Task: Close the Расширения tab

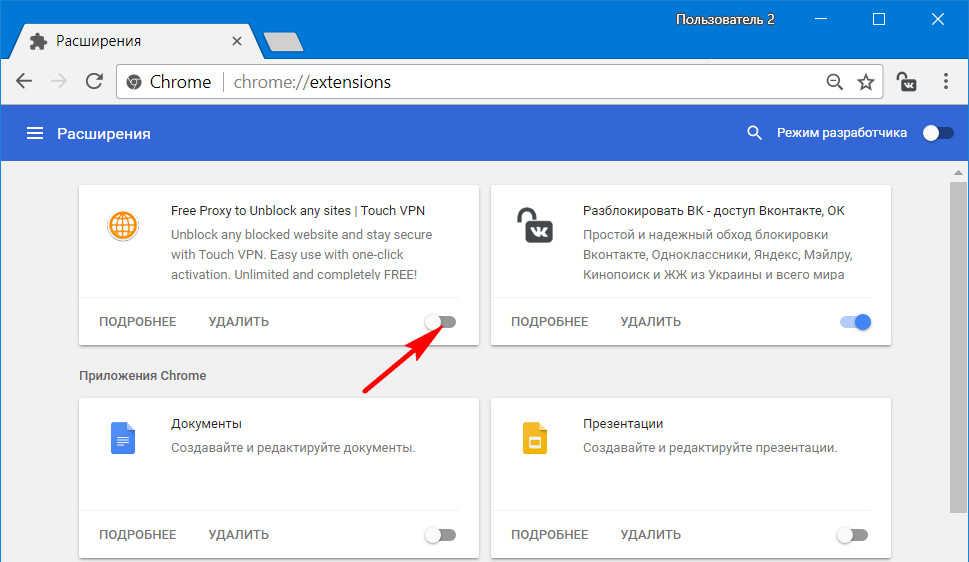Action: (237, 41)
